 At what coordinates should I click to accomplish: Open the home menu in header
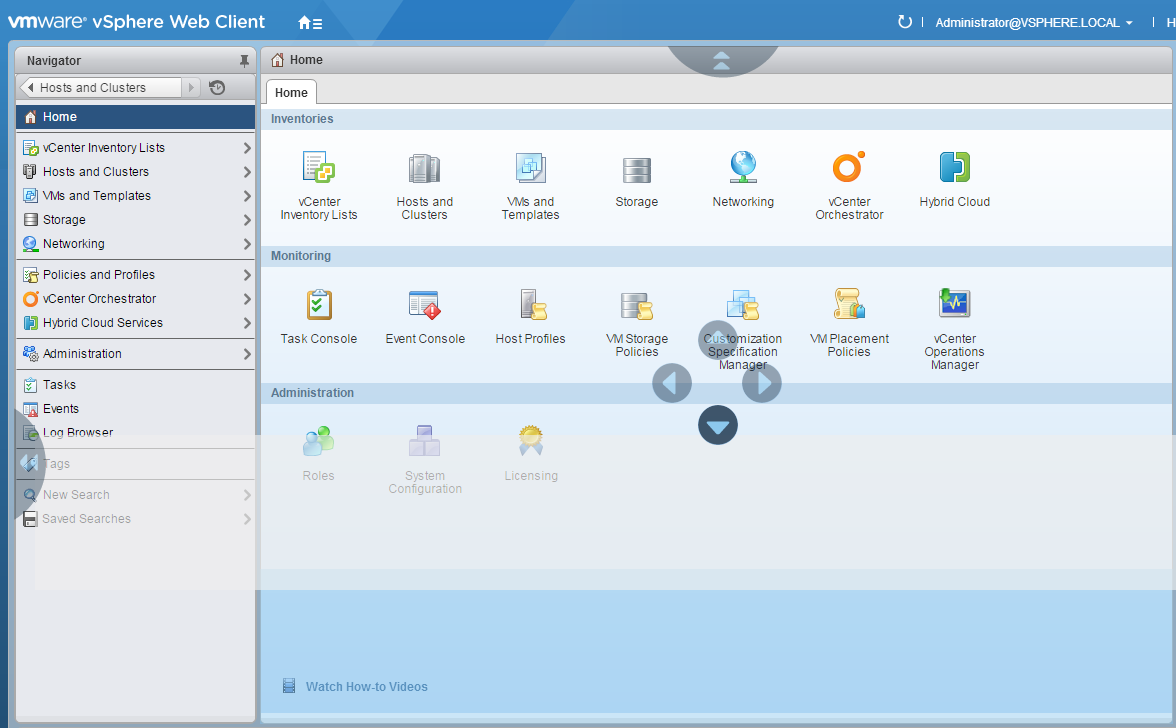(310, 23)
